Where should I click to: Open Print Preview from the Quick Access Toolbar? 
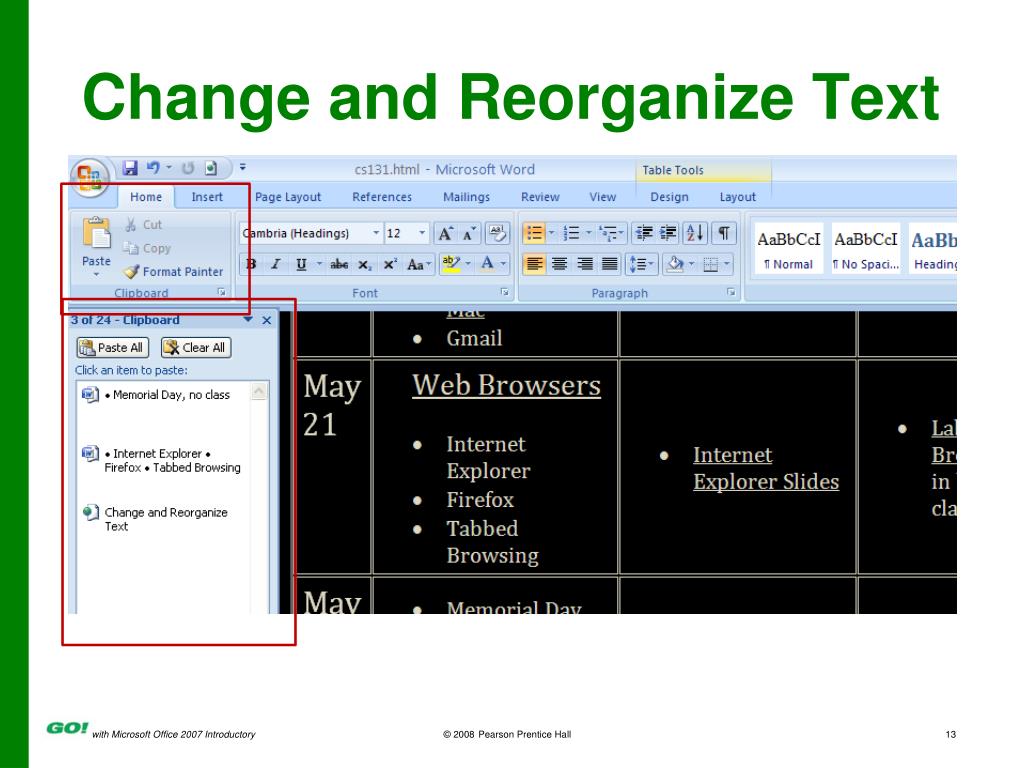point(210,168)
